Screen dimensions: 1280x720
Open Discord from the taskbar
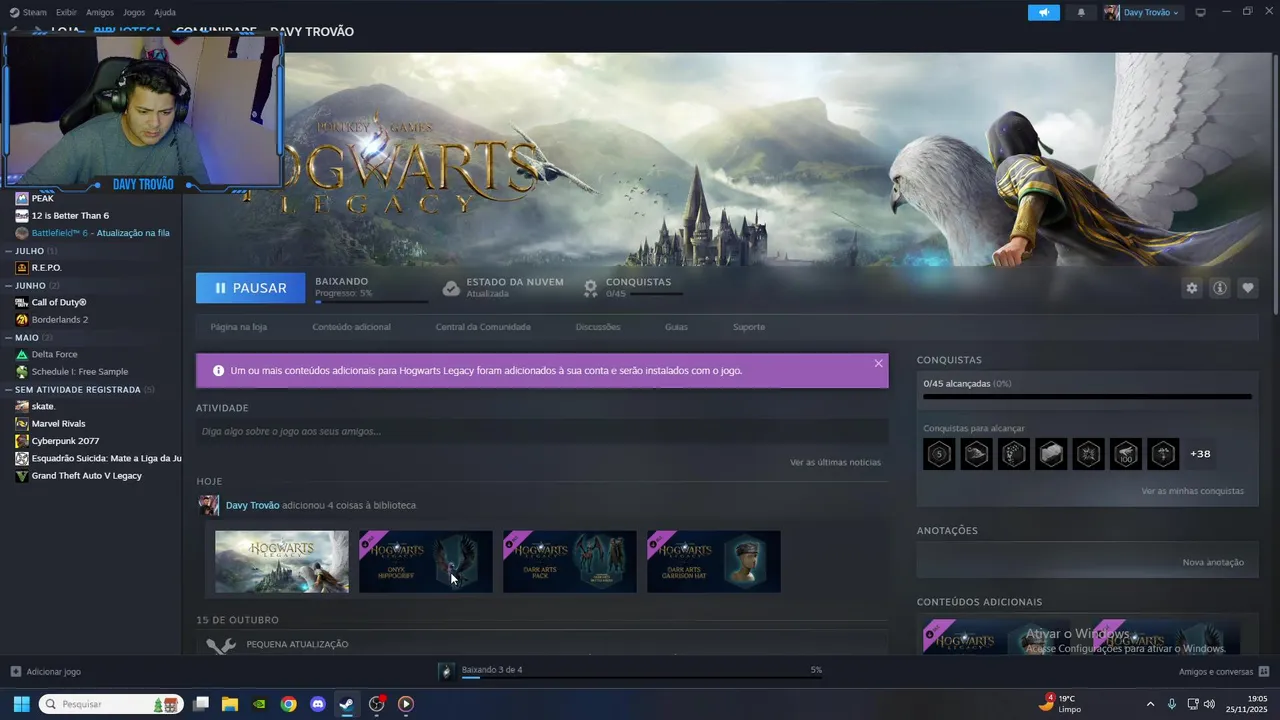(x=318, y=704)
